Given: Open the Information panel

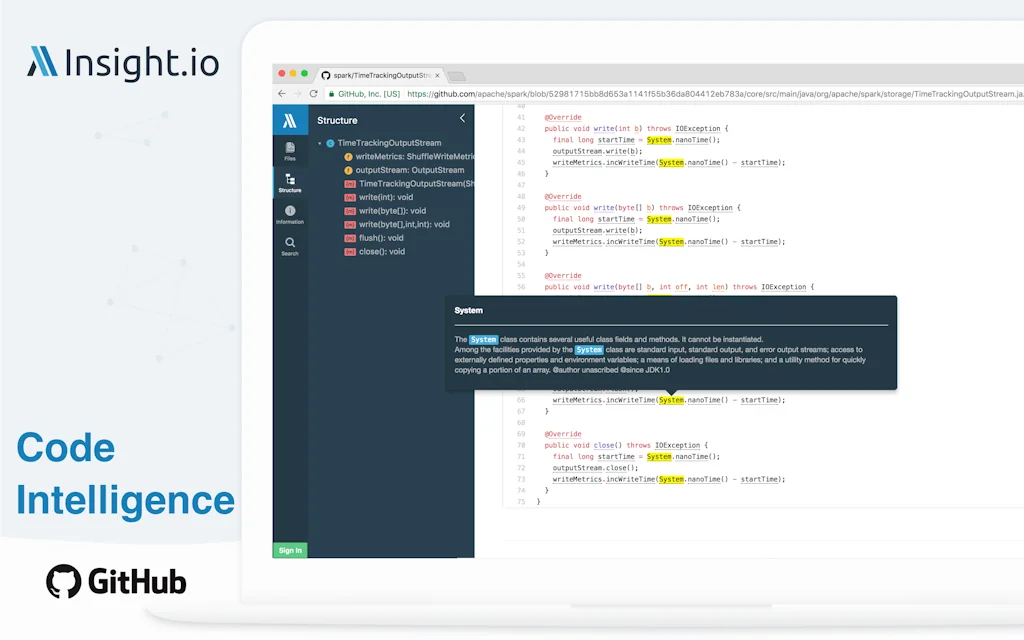Looking at the screenshot, I should (x=289, y=212).
